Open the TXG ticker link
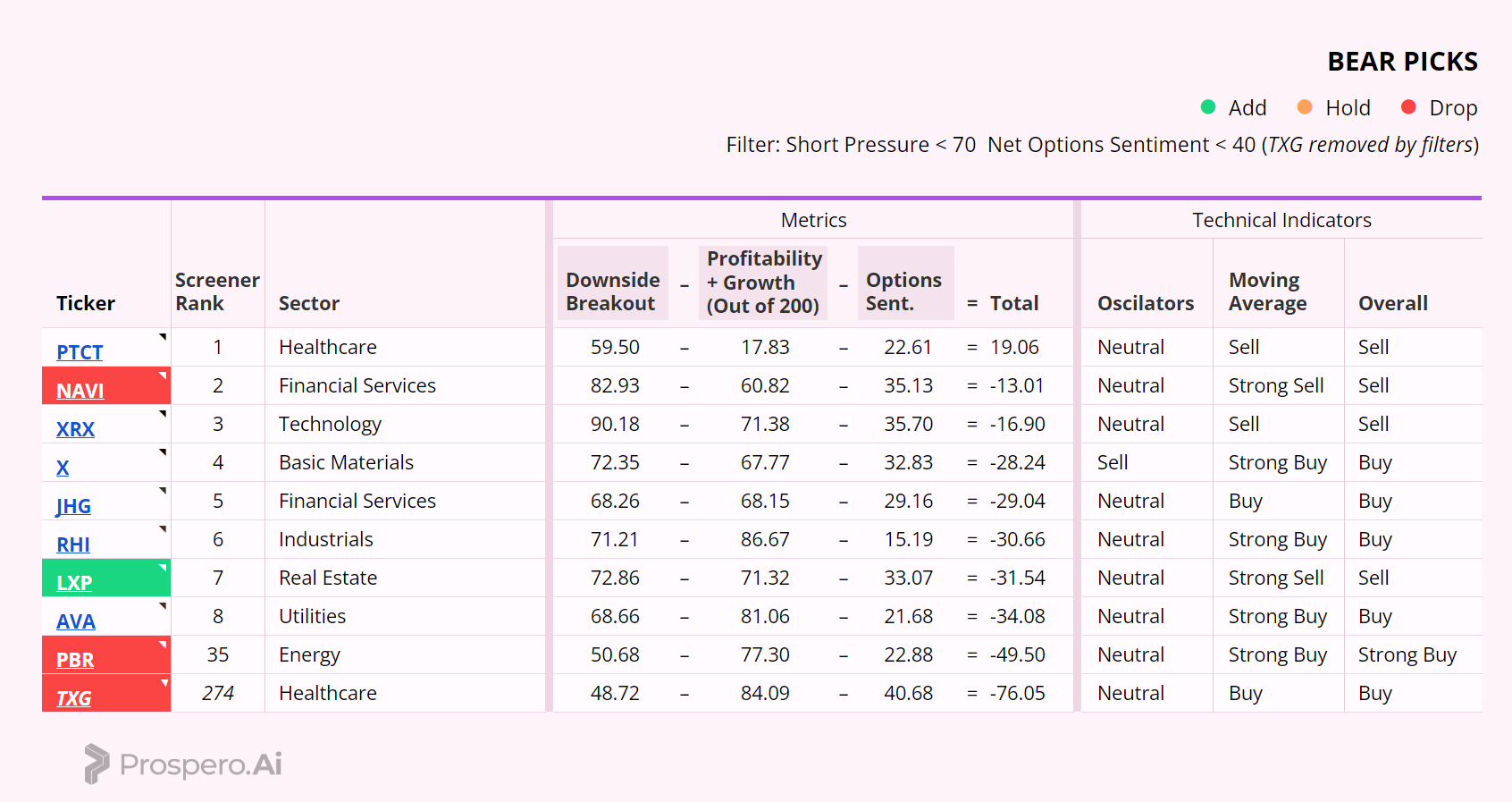The width and height of the screenshot is (1512, 802). coord(74,698)
